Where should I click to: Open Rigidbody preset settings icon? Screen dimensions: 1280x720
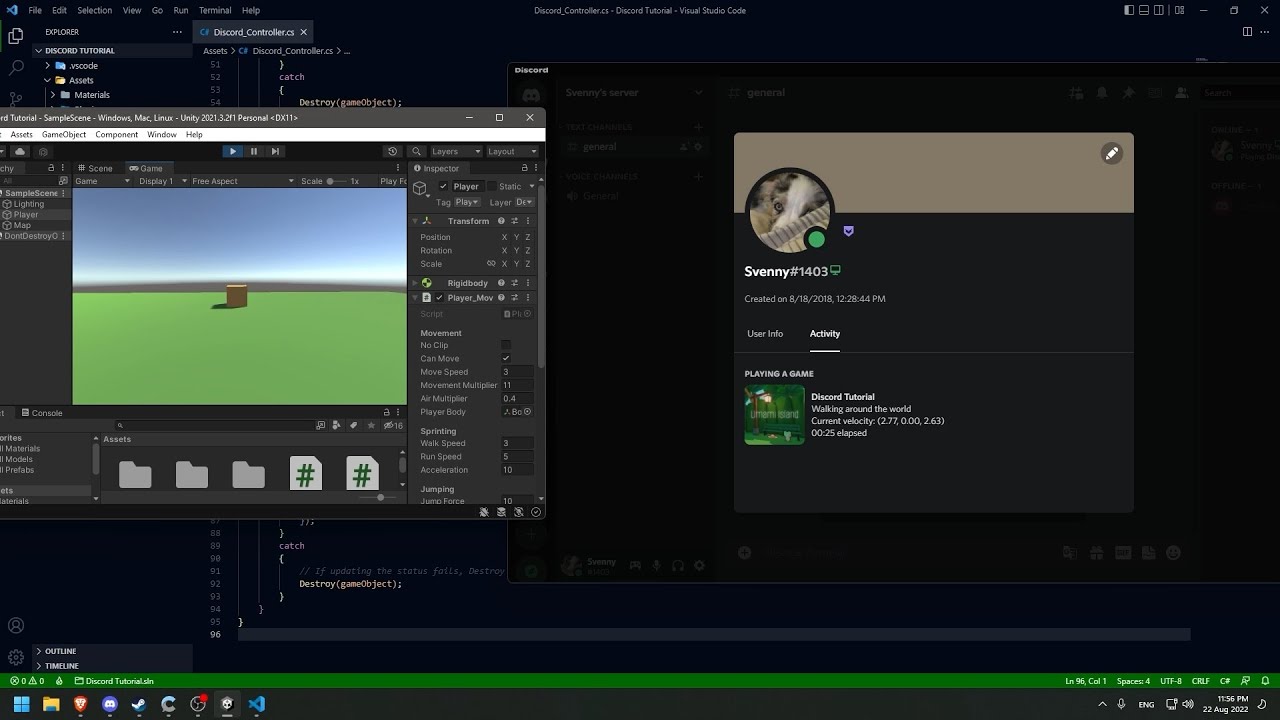tap(514, 283)
